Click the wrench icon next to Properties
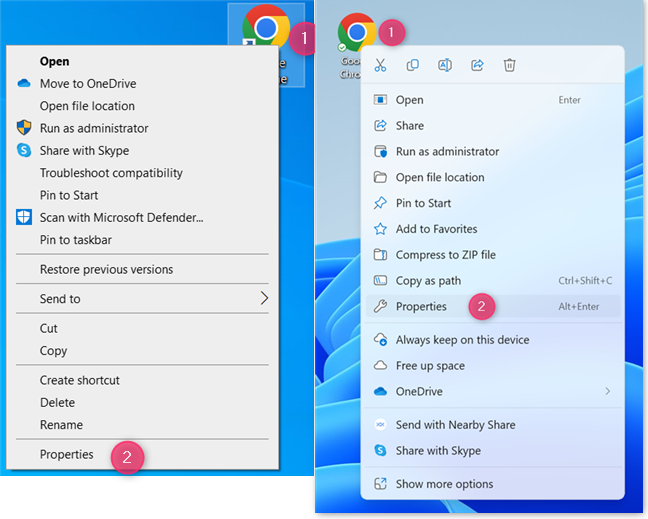Viewport: 648px width, 519px height. point(380,306)
